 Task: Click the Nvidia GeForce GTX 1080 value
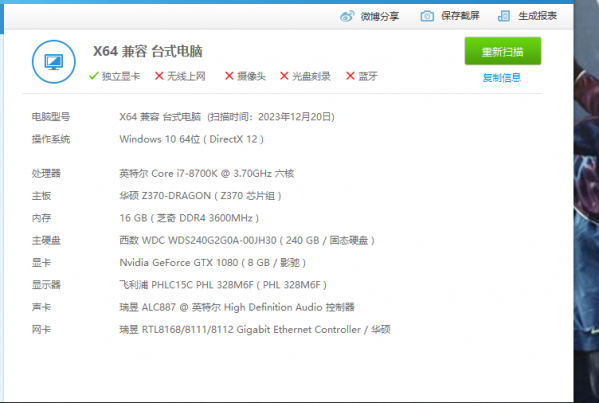pos(213,263)
